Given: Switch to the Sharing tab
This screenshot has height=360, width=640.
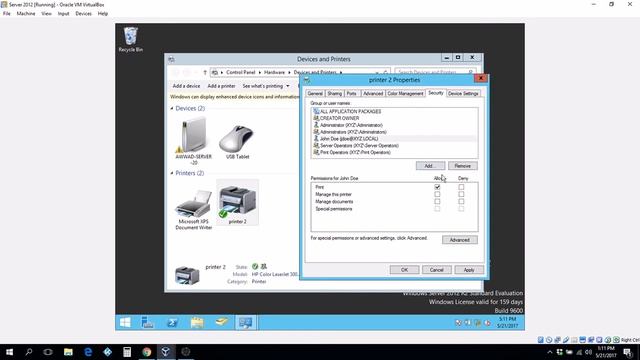Looking at the screenshot, I should point(335,93).
